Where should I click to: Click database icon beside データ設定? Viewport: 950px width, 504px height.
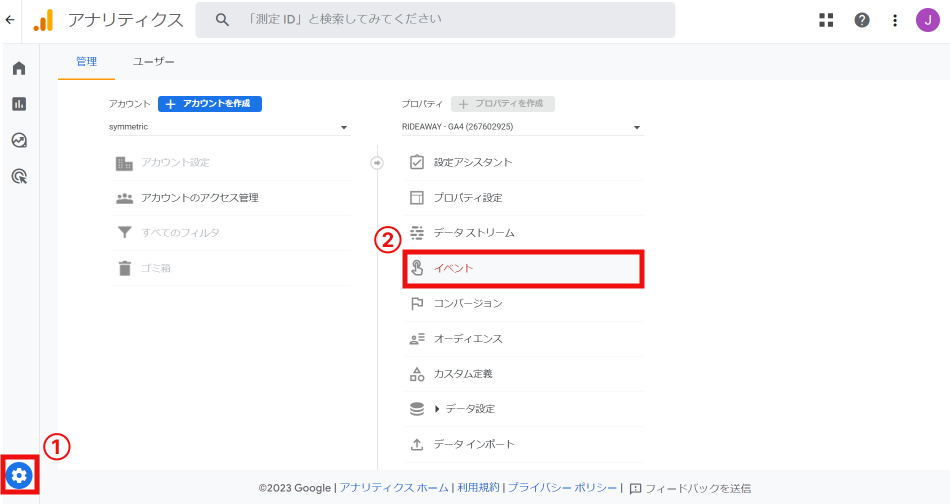(417, 409)
